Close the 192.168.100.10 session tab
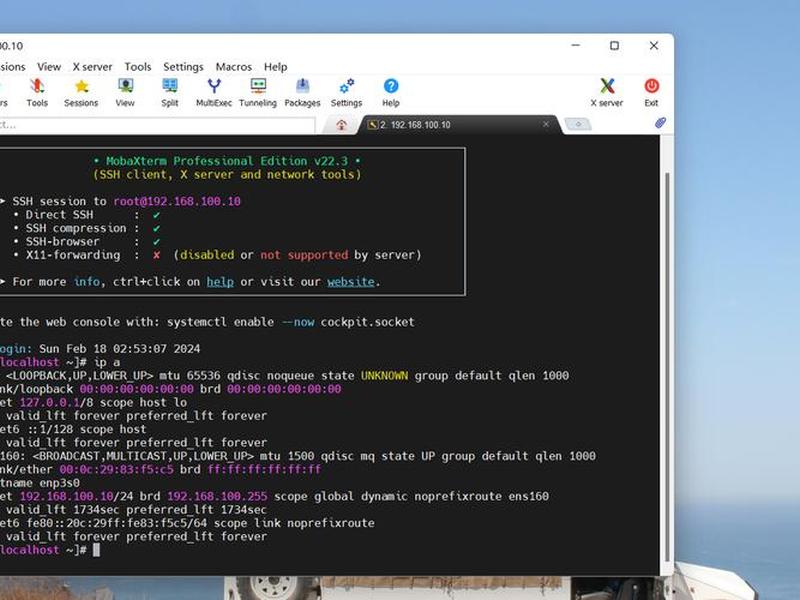800x600 pixels. coord(546,124)
